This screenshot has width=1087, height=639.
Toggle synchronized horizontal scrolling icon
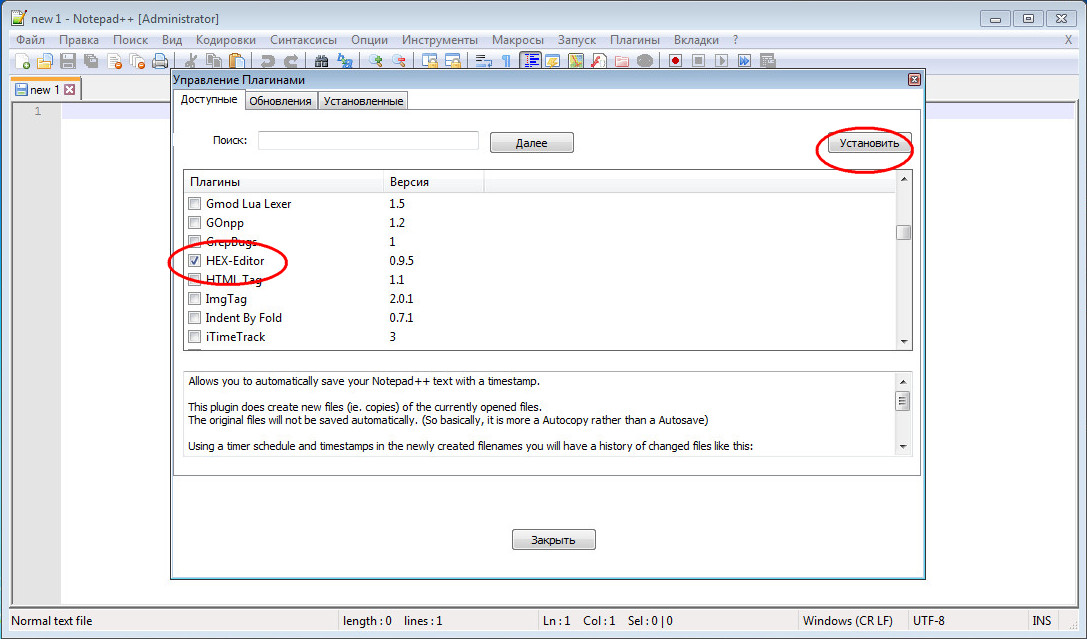tap(453, 61)
